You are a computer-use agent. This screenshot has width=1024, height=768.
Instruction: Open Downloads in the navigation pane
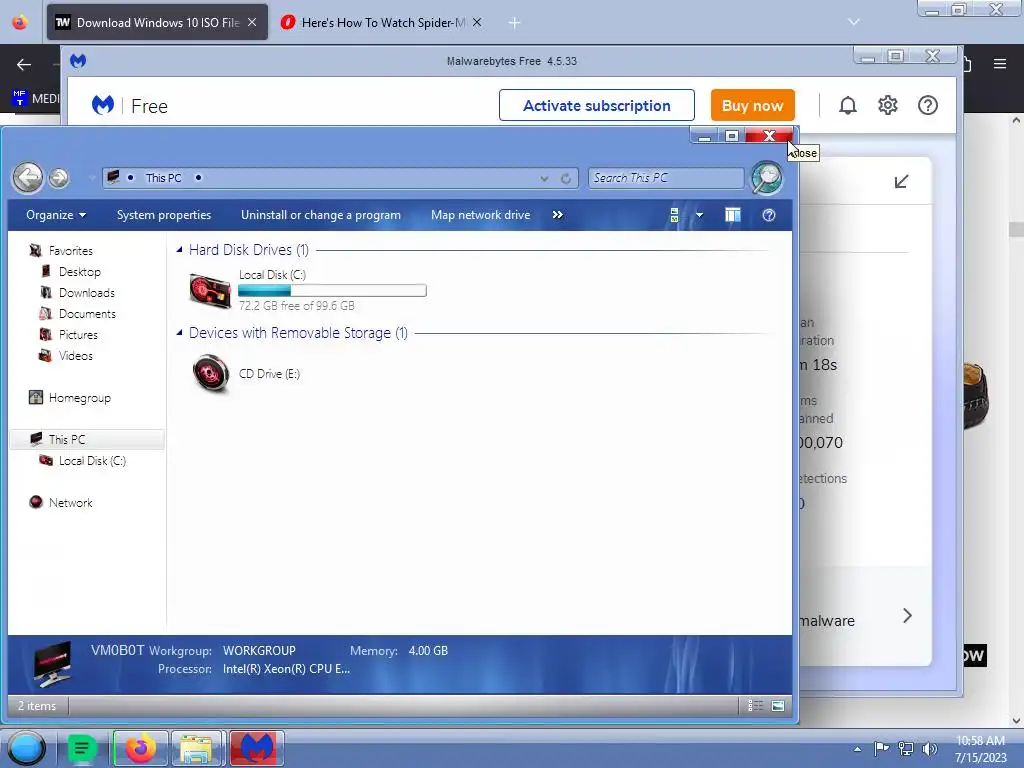click(x=87, y=293)
